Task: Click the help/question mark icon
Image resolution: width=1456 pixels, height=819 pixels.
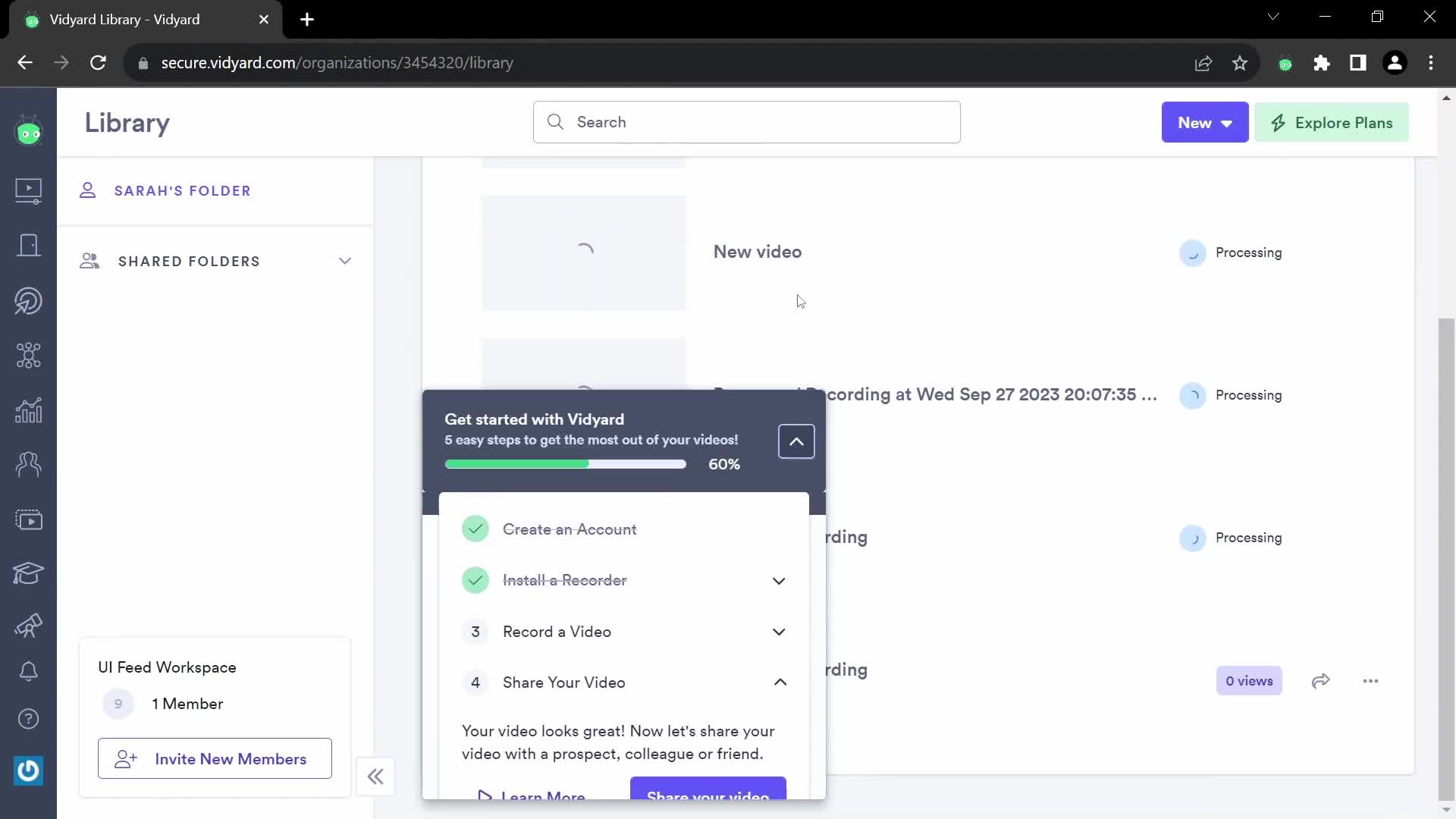Action: [x=28, y=719]
